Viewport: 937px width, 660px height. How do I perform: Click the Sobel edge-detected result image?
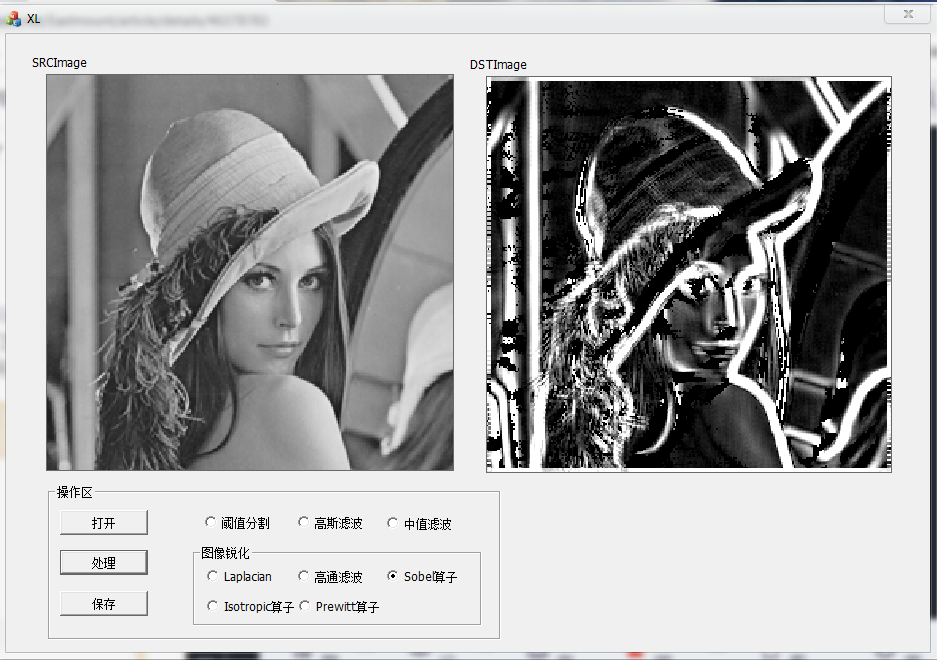coord(690,272)
